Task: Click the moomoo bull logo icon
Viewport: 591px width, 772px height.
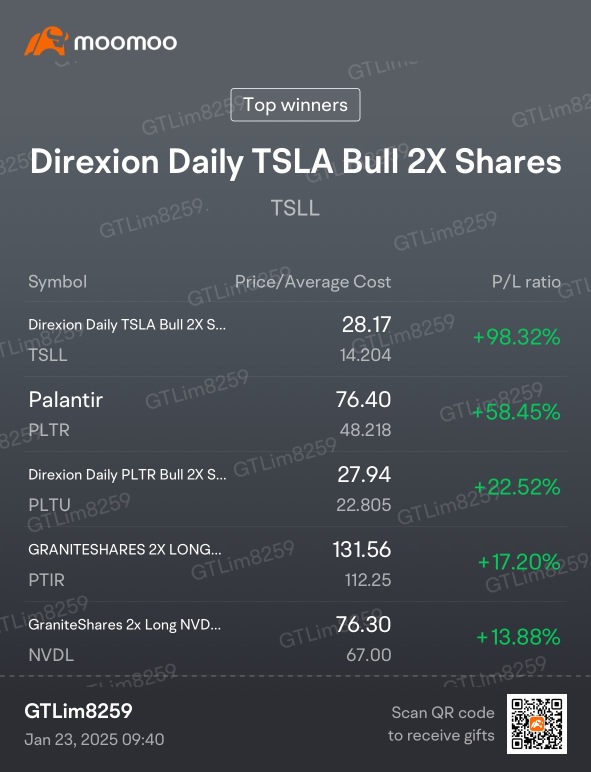Action: (46, 41)
